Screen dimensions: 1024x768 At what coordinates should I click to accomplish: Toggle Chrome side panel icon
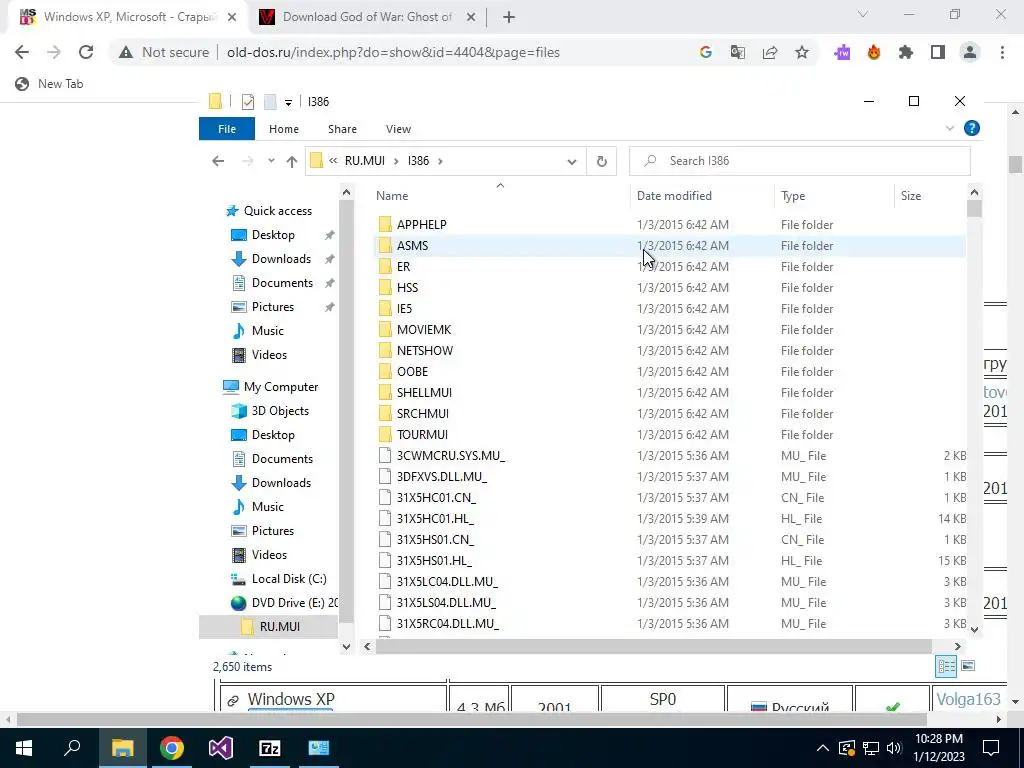938,52
